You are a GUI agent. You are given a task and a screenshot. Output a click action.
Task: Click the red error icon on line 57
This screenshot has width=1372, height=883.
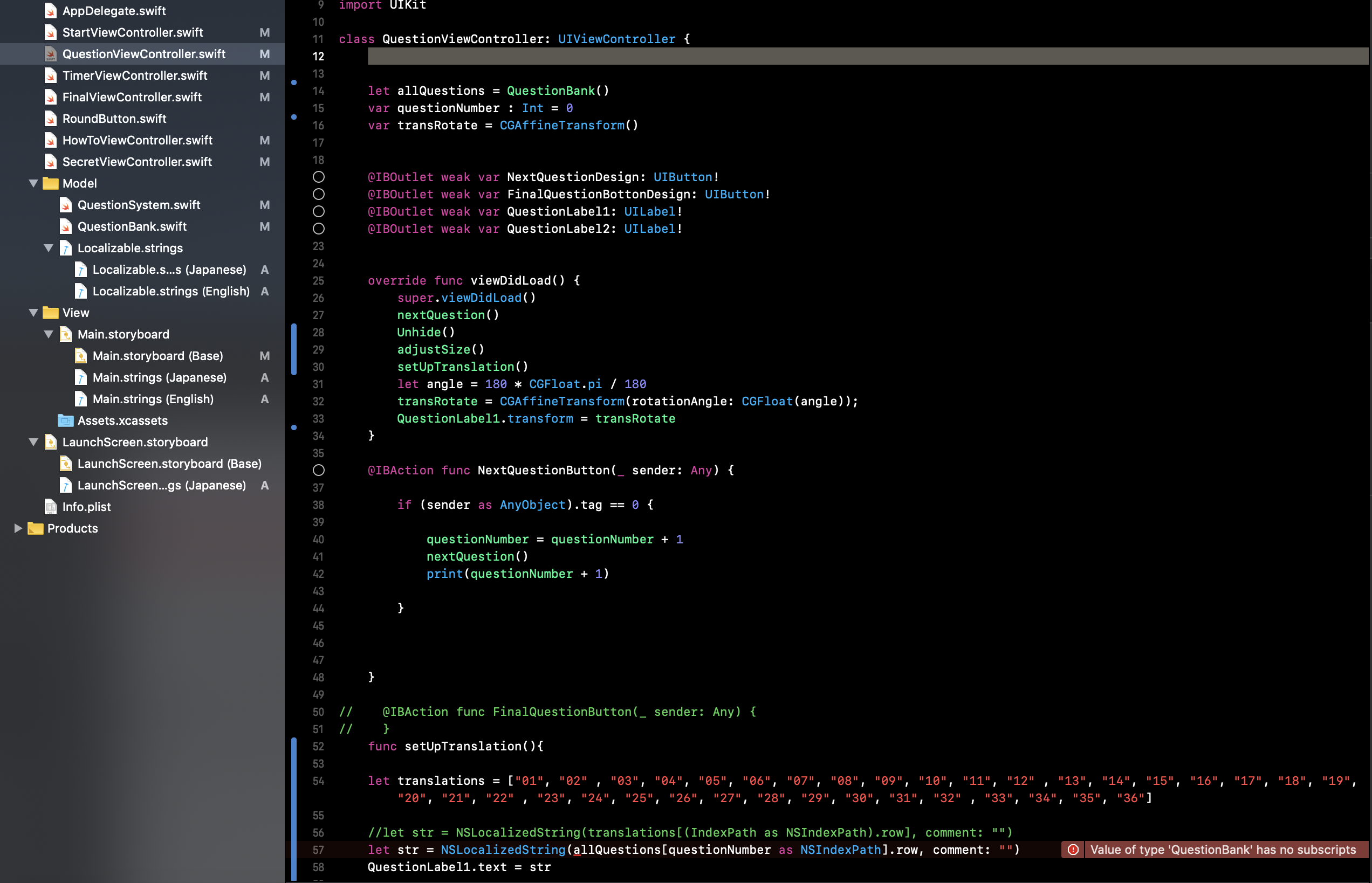[1073, 850]
